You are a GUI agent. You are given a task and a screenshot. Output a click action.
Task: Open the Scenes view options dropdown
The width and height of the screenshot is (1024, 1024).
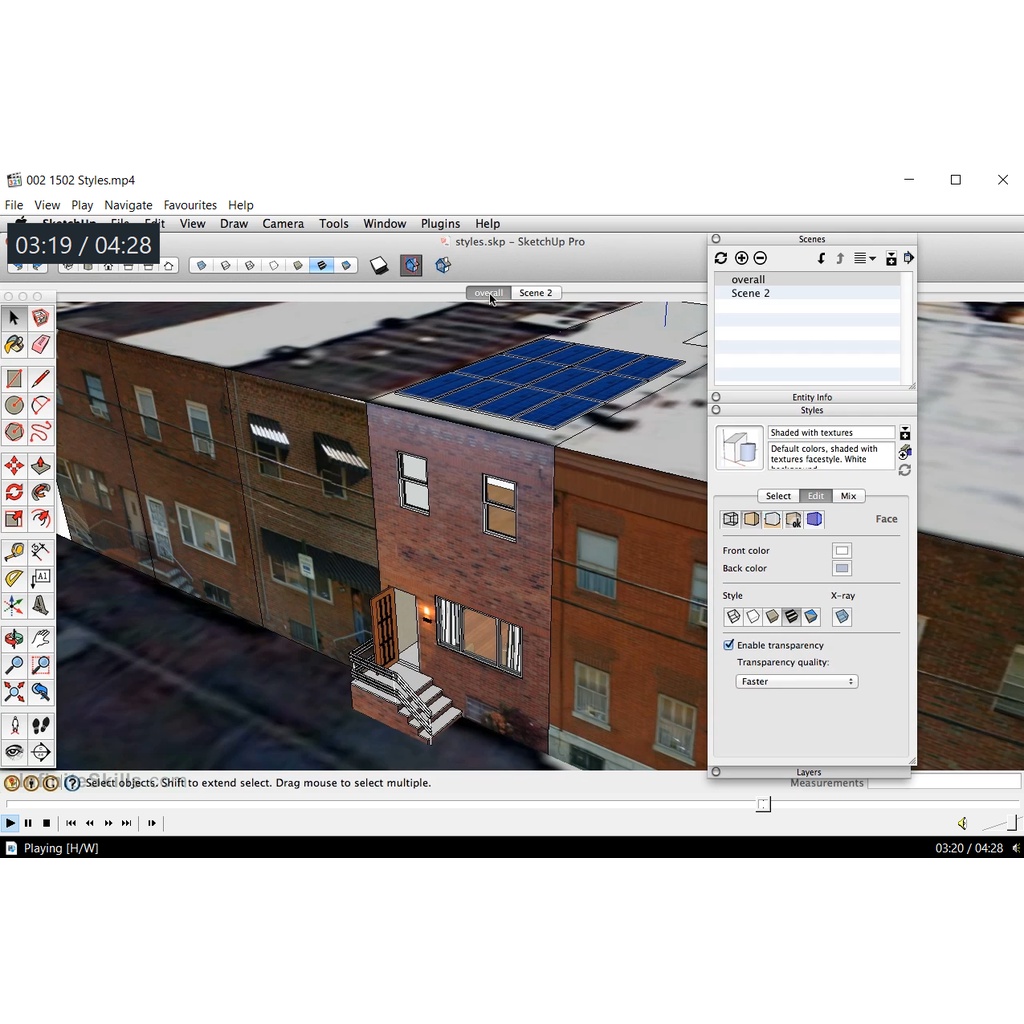(x=864, y=258)
